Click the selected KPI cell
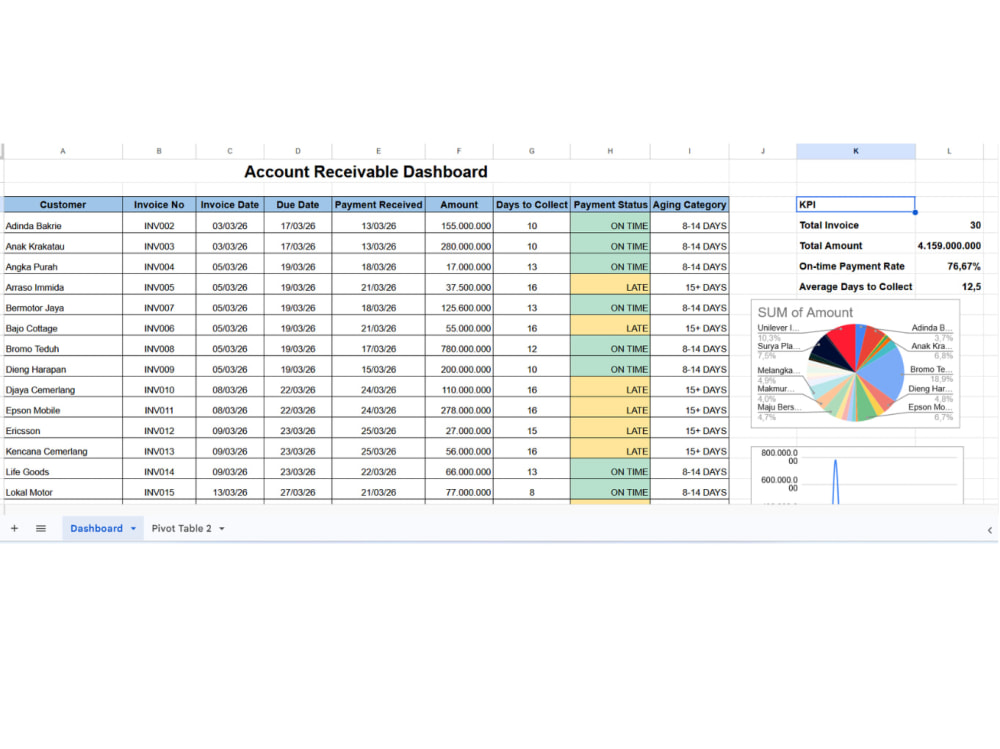 [856, 204]
